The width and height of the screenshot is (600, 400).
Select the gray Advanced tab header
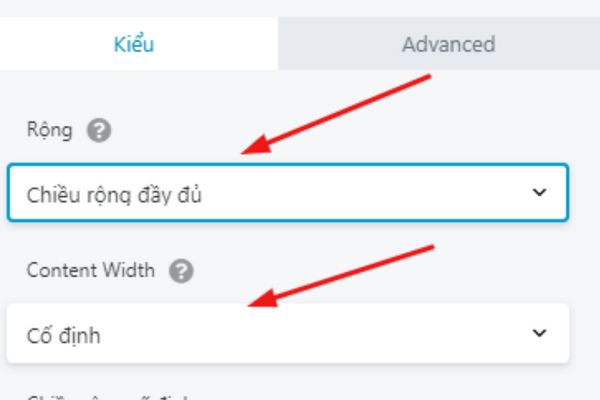[x=448, y=44]
